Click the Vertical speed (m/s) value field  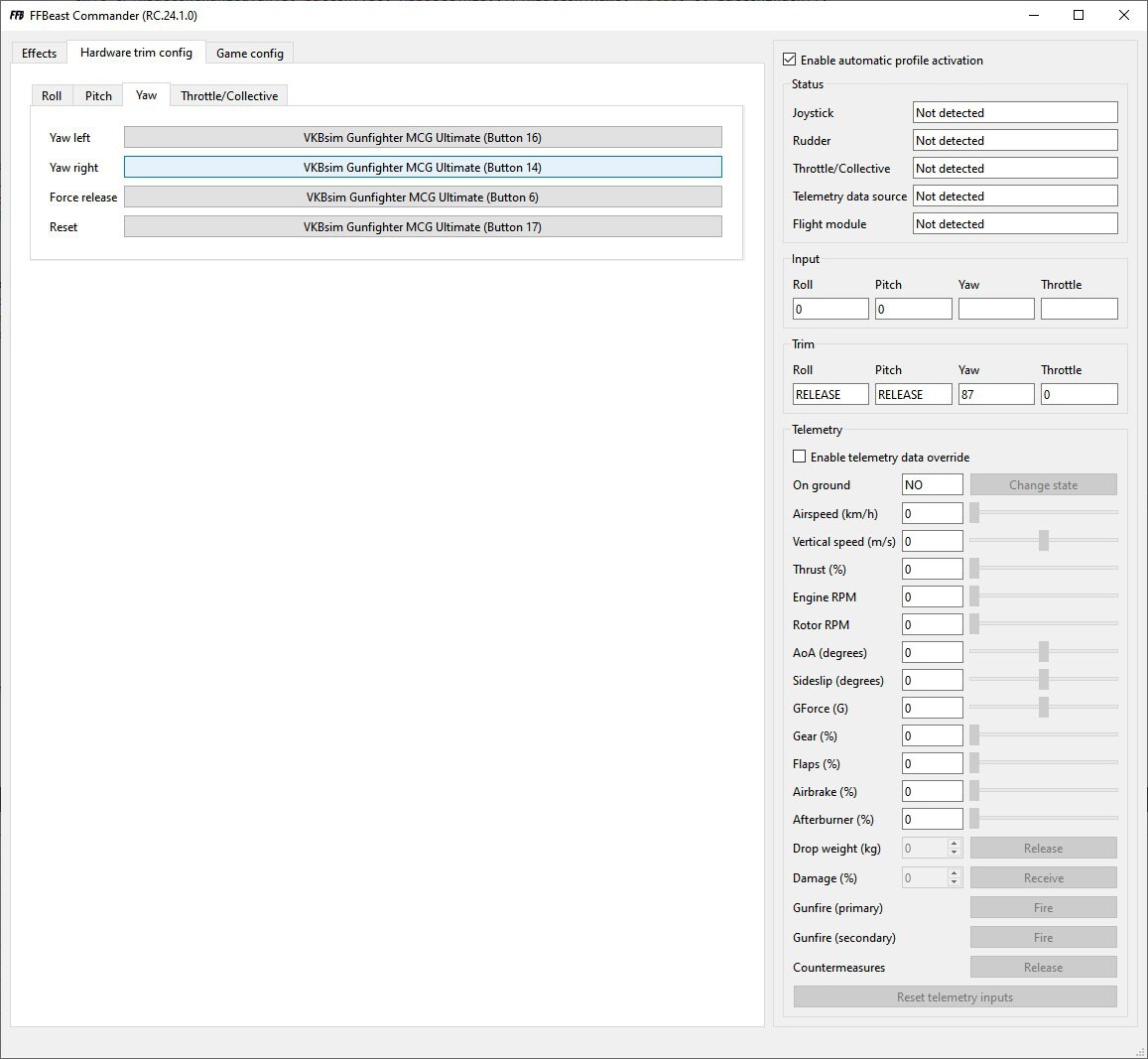click(x=932, y=541)
